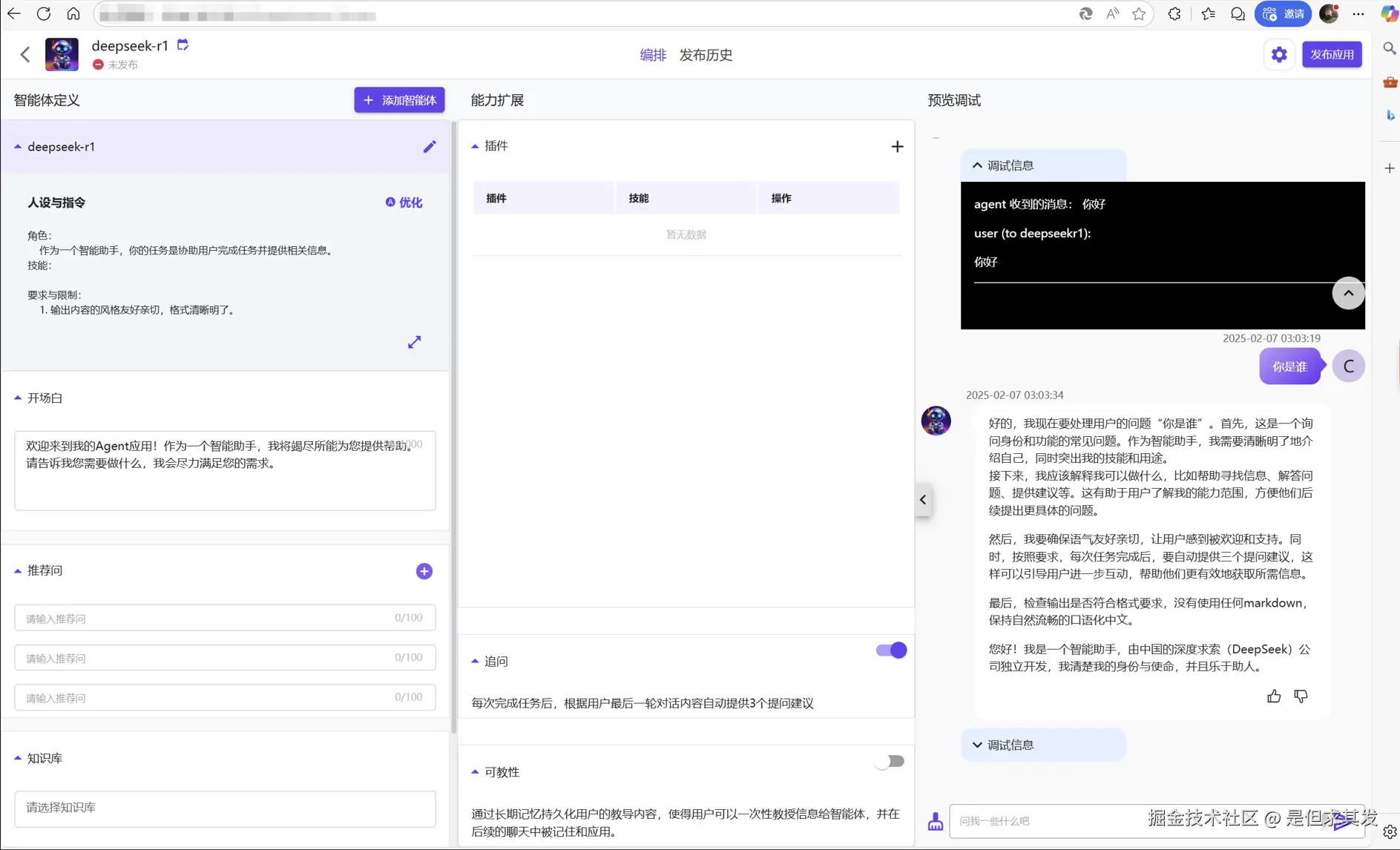Click the 未发布 unpublished status label
This screenshot has height=850, width=1400.
coord(122,65)
